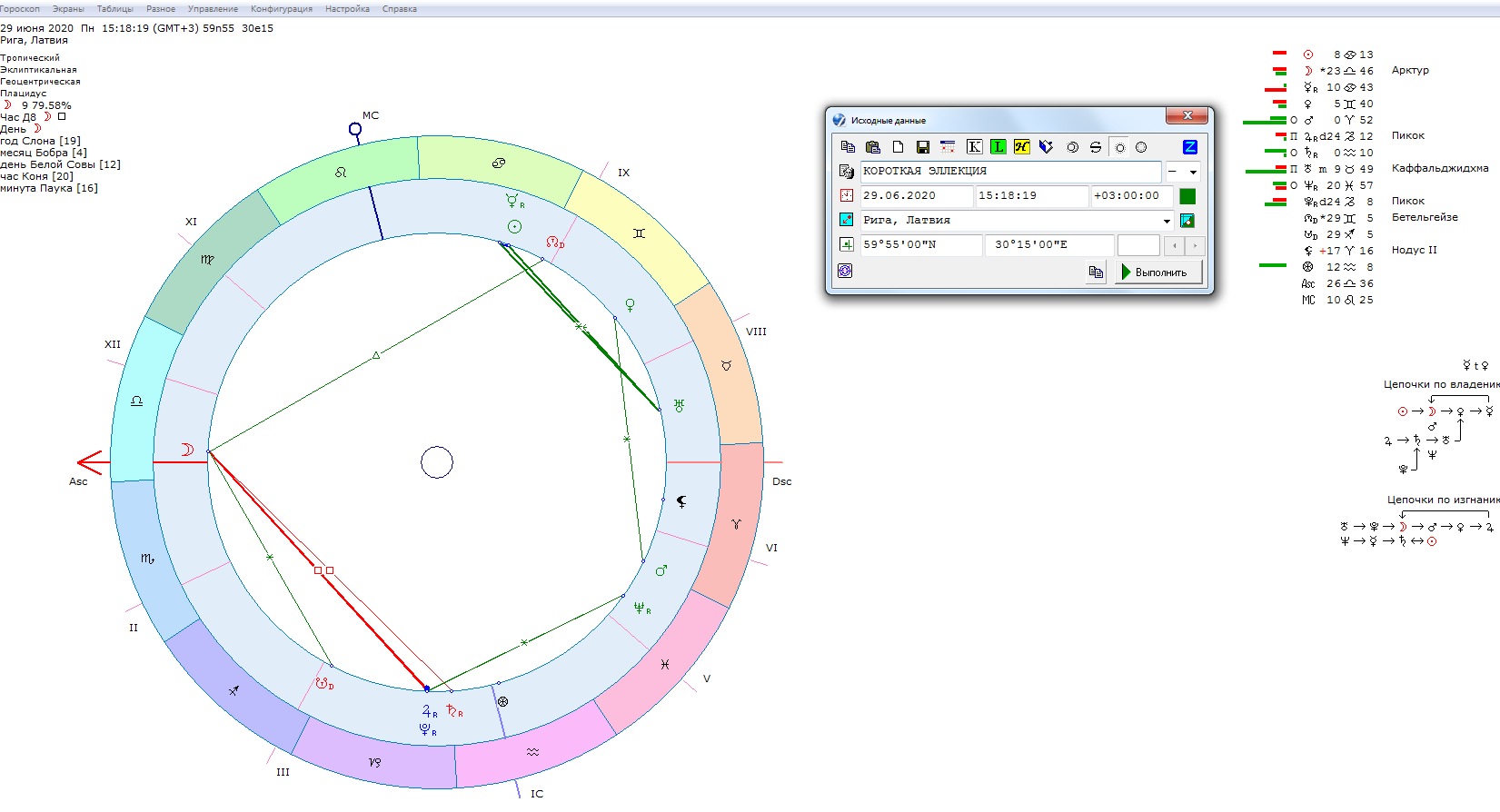Screen dimensions: 1500x812
Task: Click the green L icon
Action: point(998,147)
